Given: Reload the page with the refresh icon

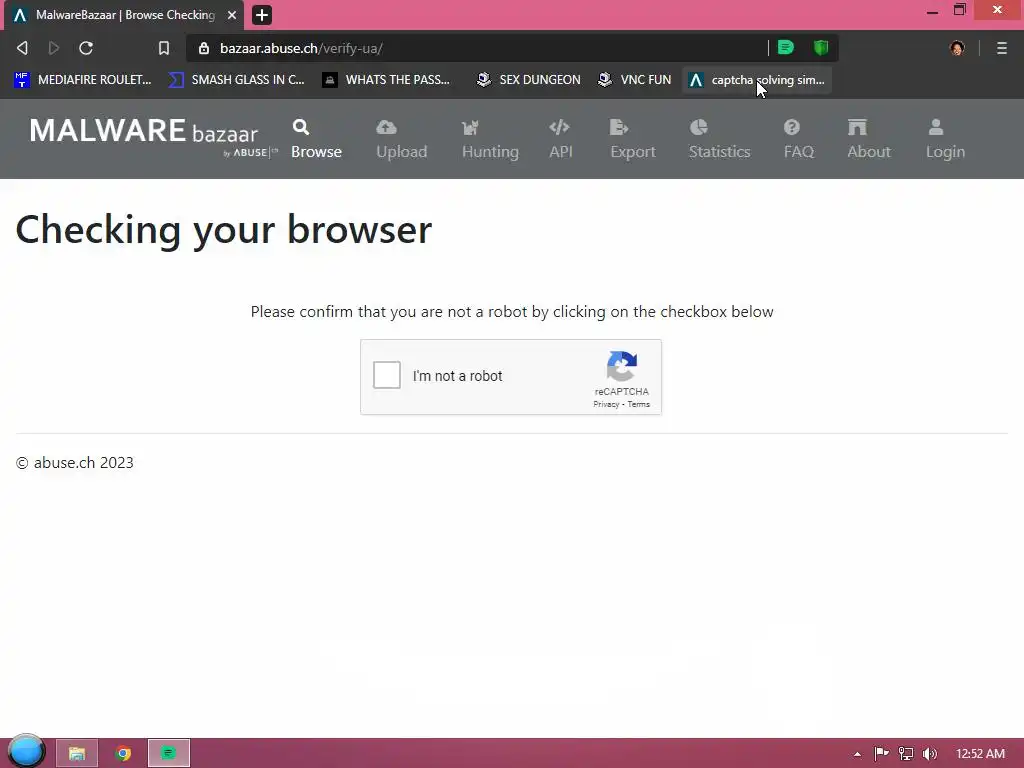Looking at the screenshot, I should (86, 48).
